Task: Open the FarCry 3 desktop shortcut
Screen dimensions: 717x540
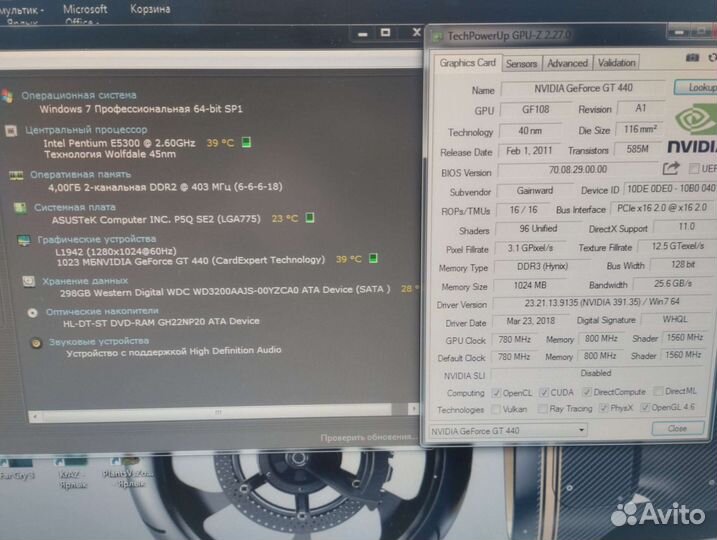Action: [17, 467]
